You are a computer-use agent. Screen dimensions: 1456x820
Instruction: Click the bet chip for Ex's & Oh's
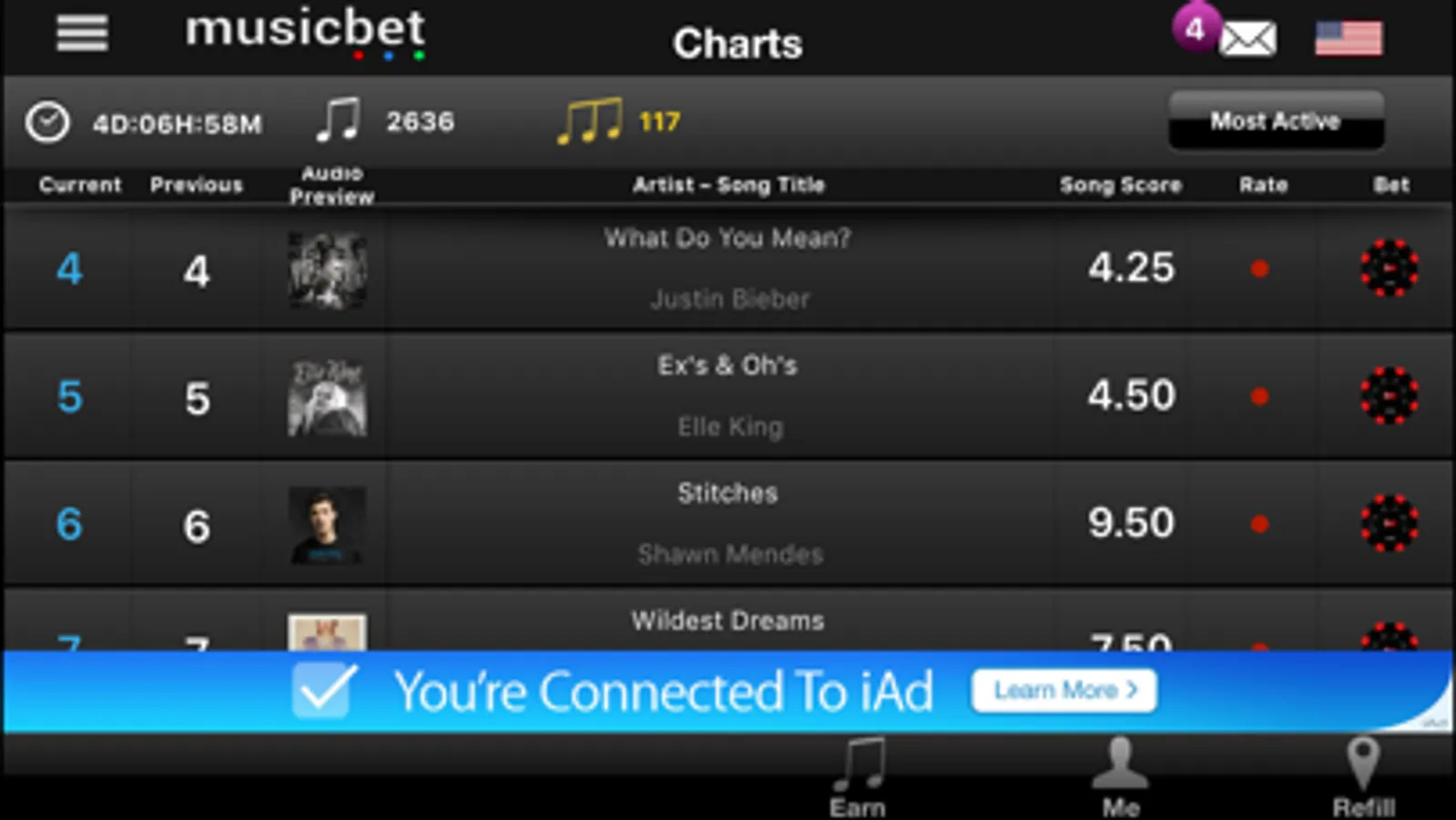[x=1389, y=395]
